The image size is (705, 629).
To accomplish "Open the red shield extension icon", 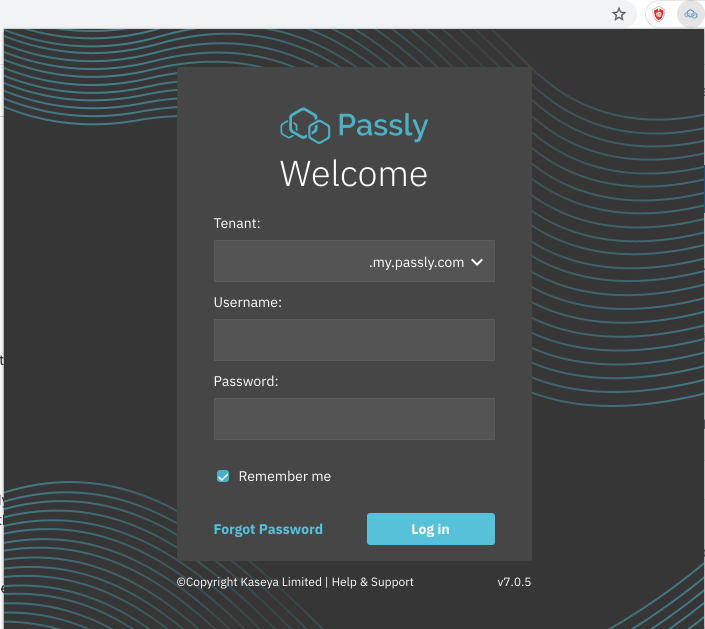I will 659,14.
